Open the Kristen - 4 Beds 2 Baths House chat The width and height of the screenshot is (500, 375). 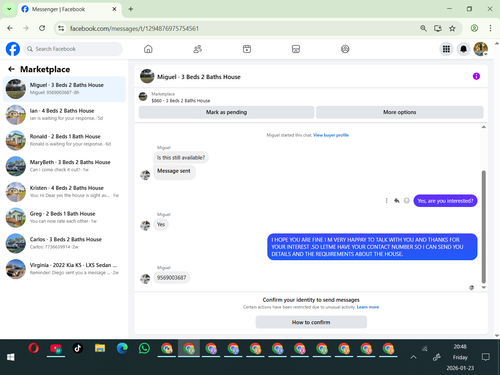pos(64,191)
